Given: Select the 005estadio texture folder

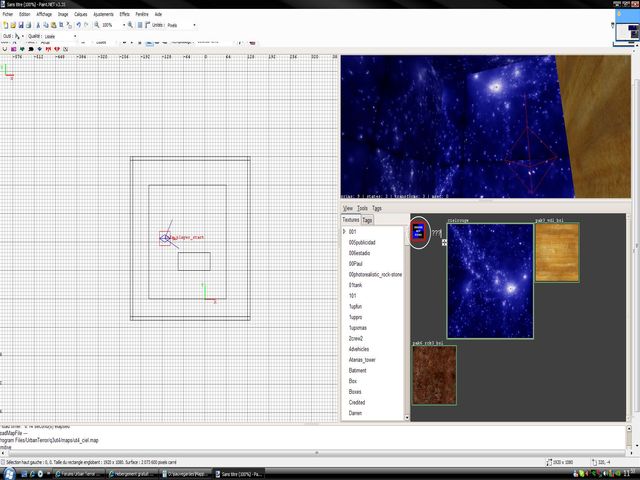Looking at the screenshot, I should [360, 253].
